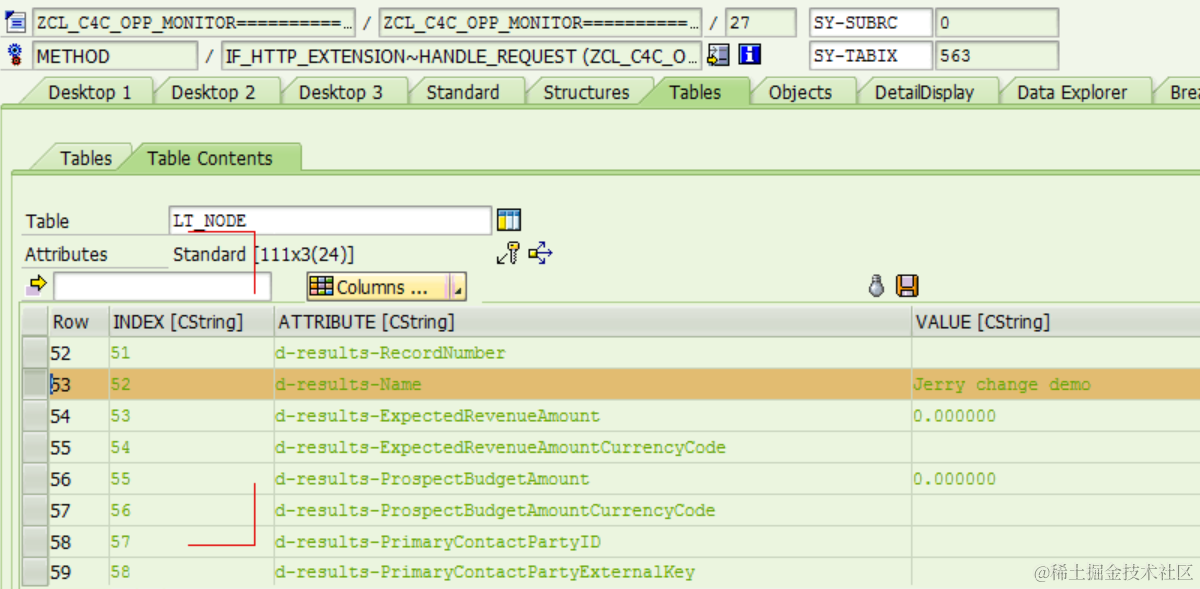Click the d-results-ProspectBudgetAmount cell
Screen dimensions: 1200x589
tap(592, 479)
